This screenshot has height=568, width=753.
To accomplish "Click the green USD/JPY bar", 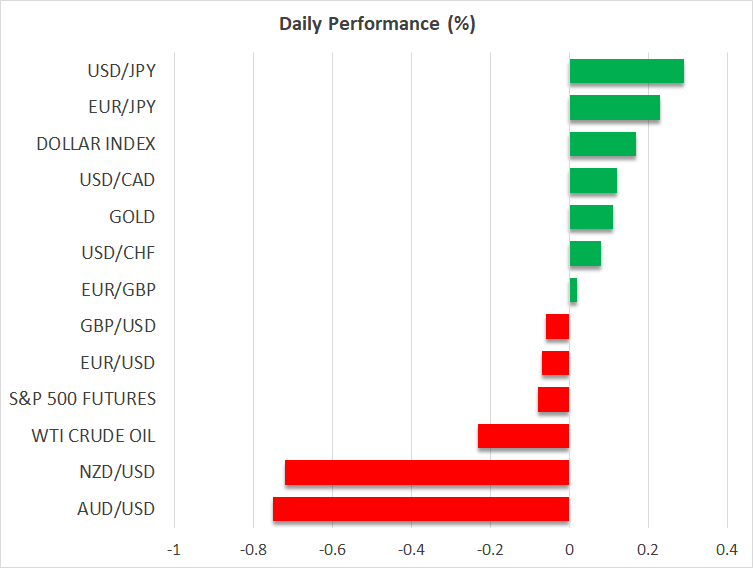I will 627,71.
